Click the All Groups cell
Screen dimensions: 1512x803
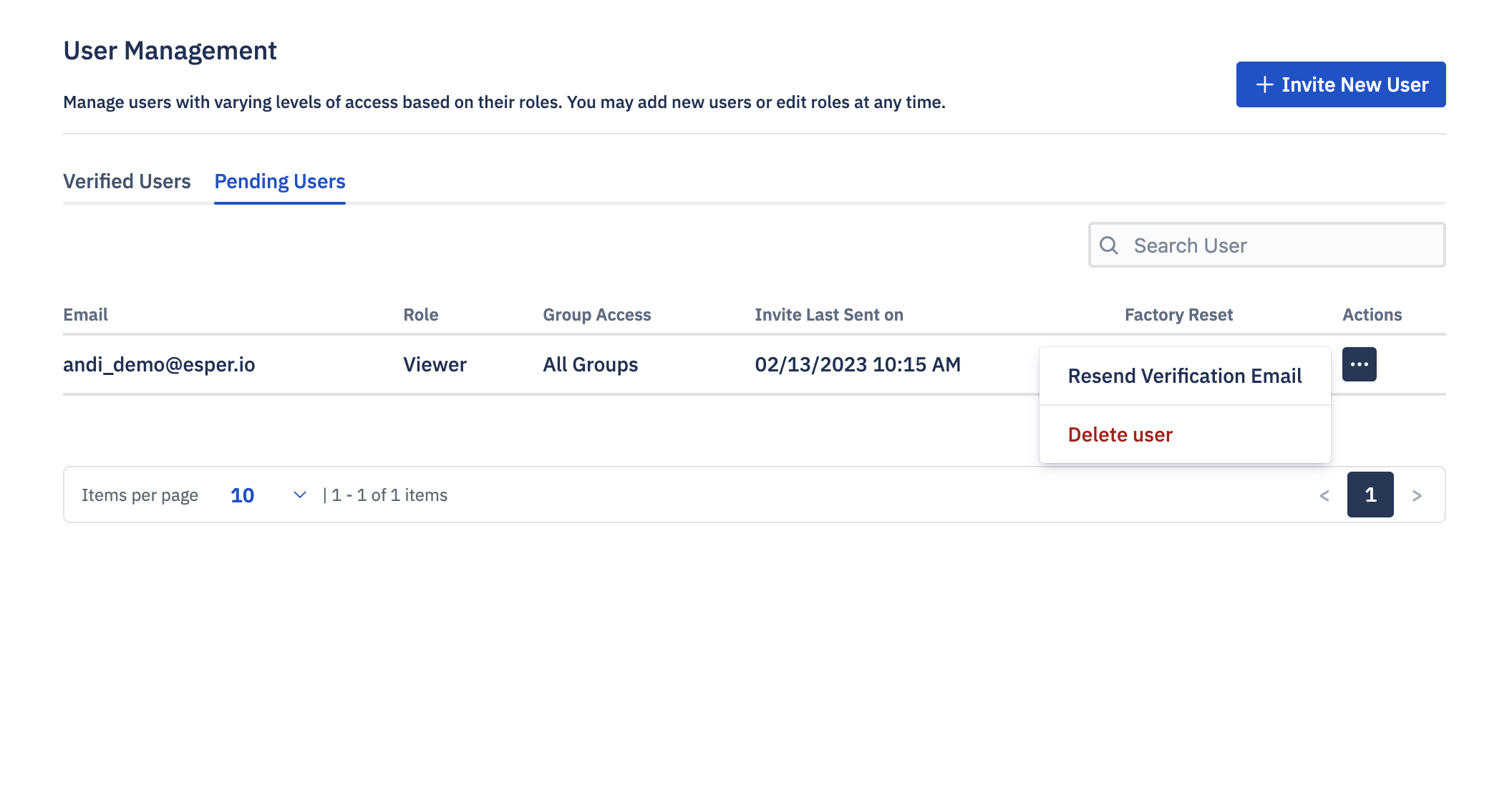(x=591, y=364)
